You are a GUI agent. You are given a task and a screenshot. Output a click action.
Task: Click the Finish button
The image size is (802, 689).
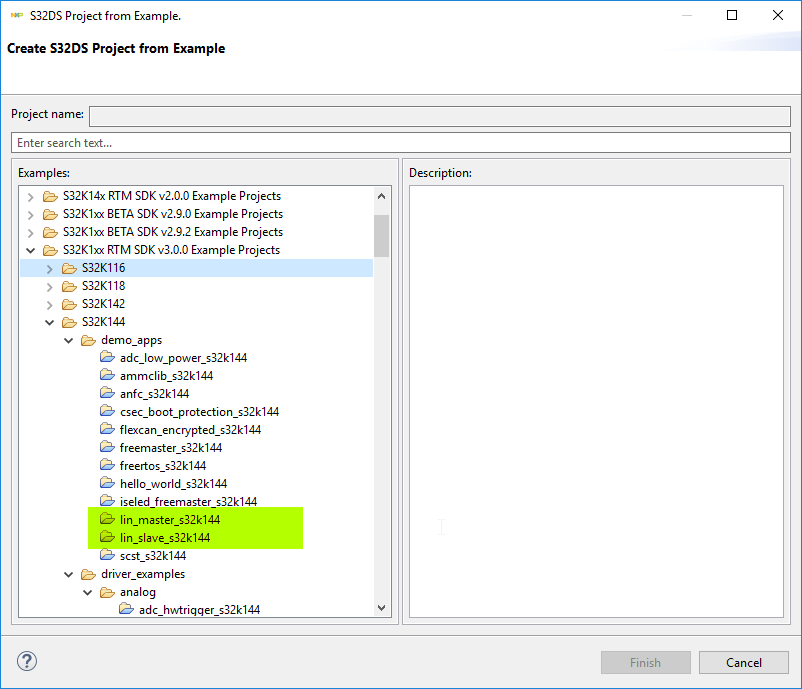coord(645,662)
